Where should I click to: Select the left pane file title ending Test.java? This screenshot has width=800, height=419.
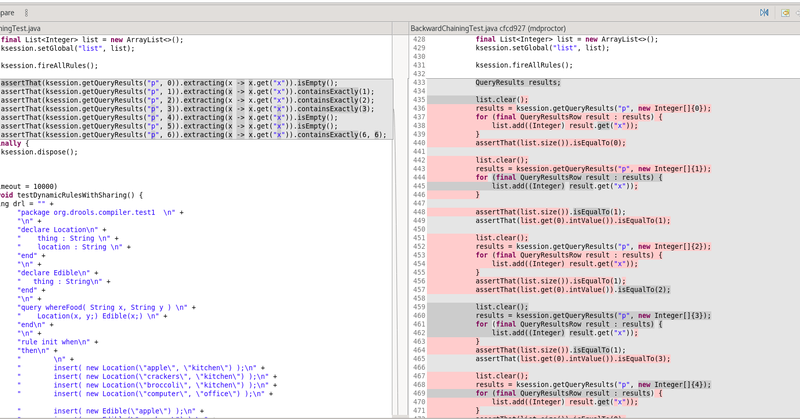20,29
